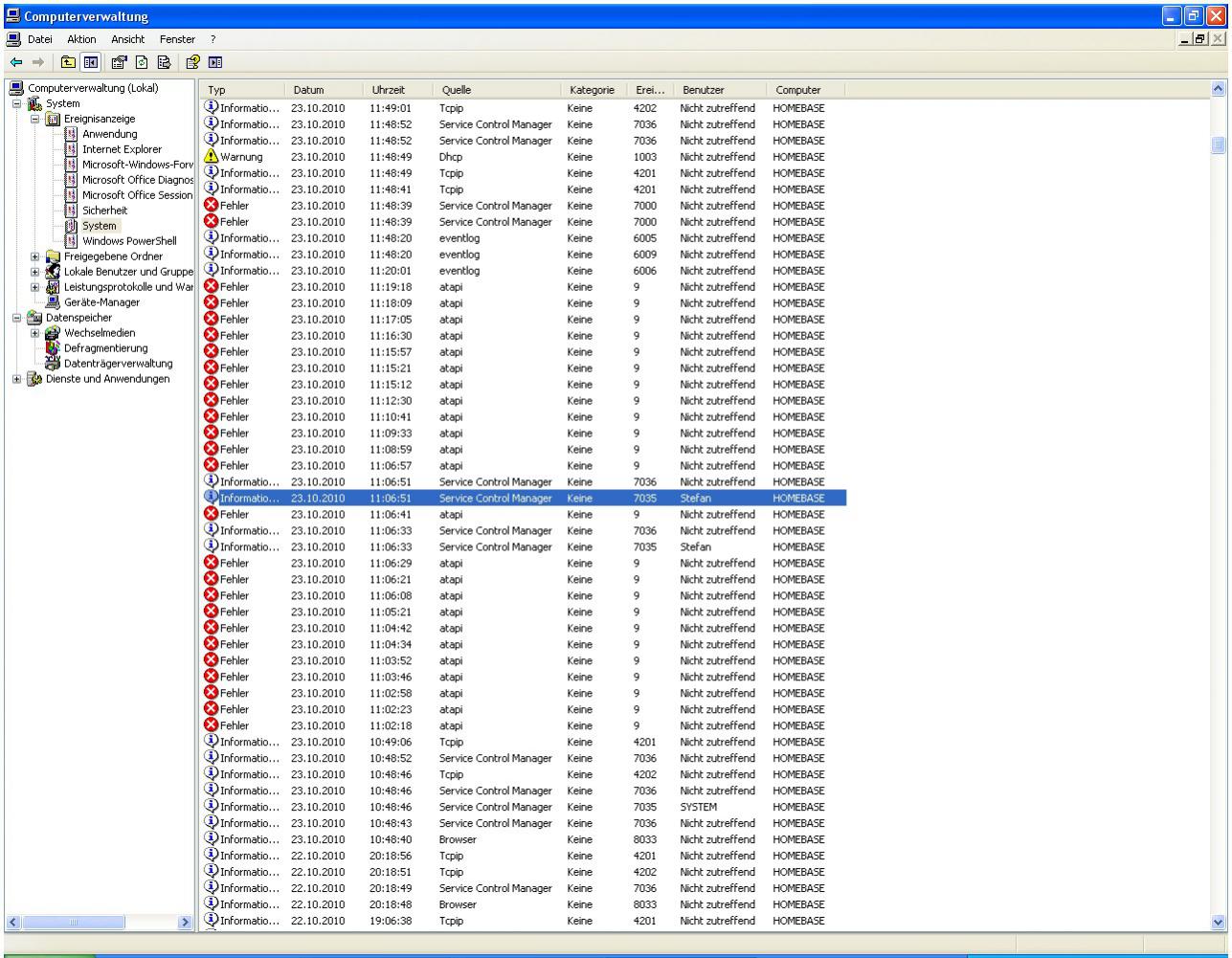Click the Windows PowerShell log icon

coord(70,241)
